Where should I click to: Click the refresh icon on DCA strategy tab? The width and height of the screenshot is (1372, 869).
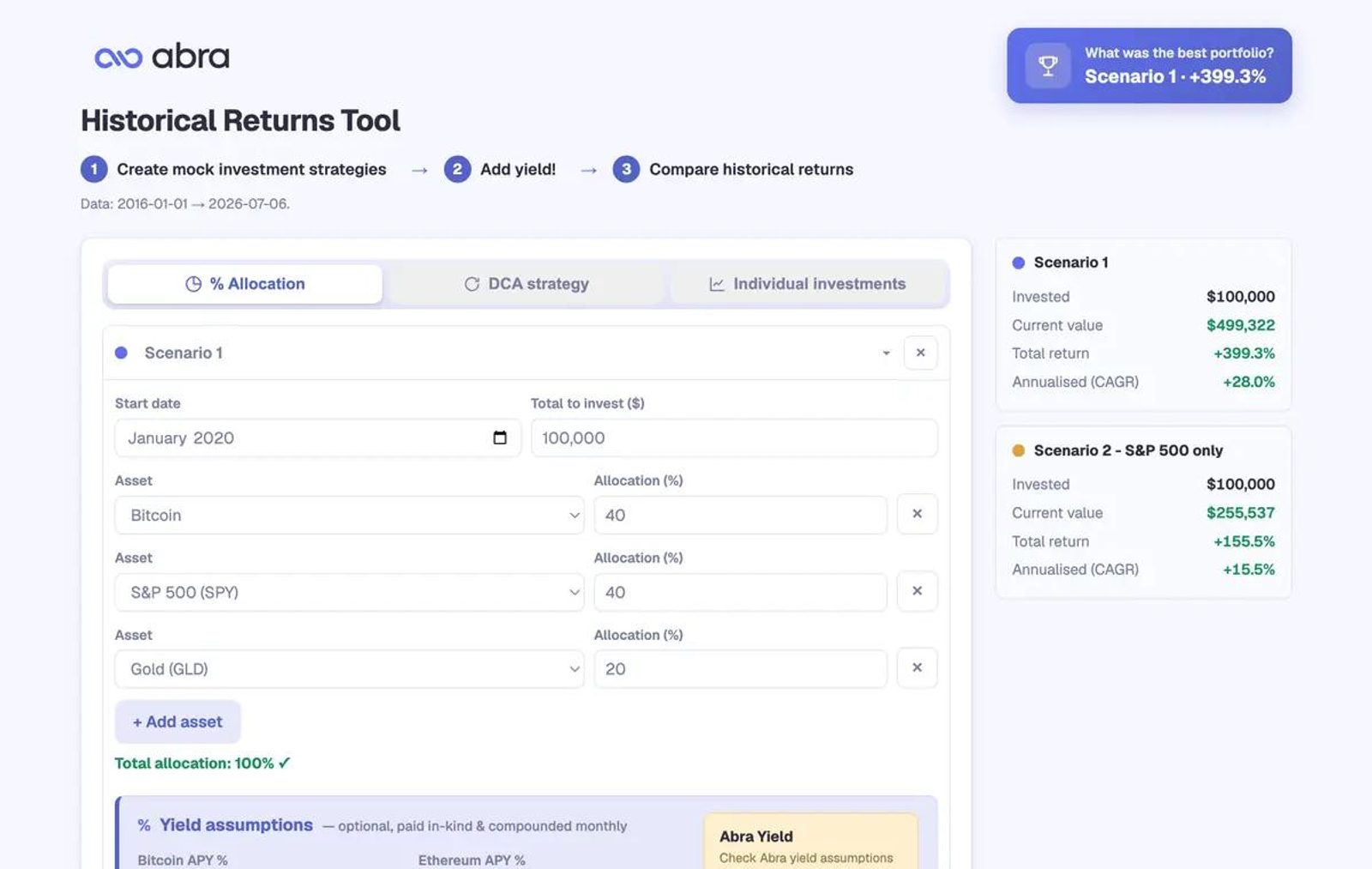pyautogui.click(x=472, y=284)
